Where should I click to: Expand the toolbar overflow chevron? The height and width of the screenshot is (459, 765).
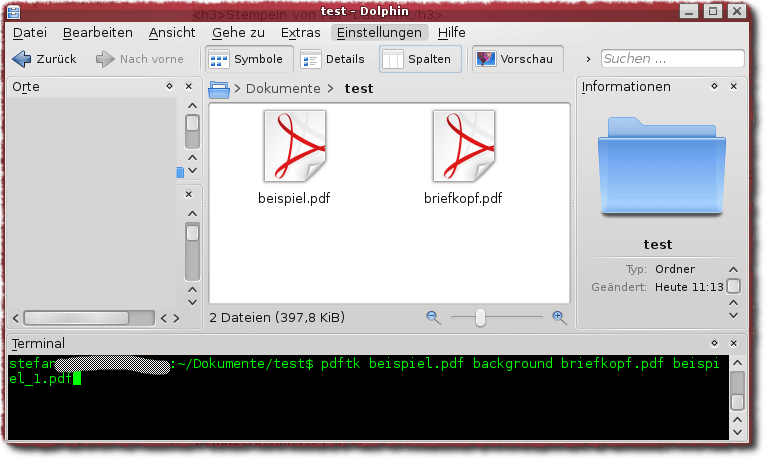pyautogui.click(x=588, y=59)
